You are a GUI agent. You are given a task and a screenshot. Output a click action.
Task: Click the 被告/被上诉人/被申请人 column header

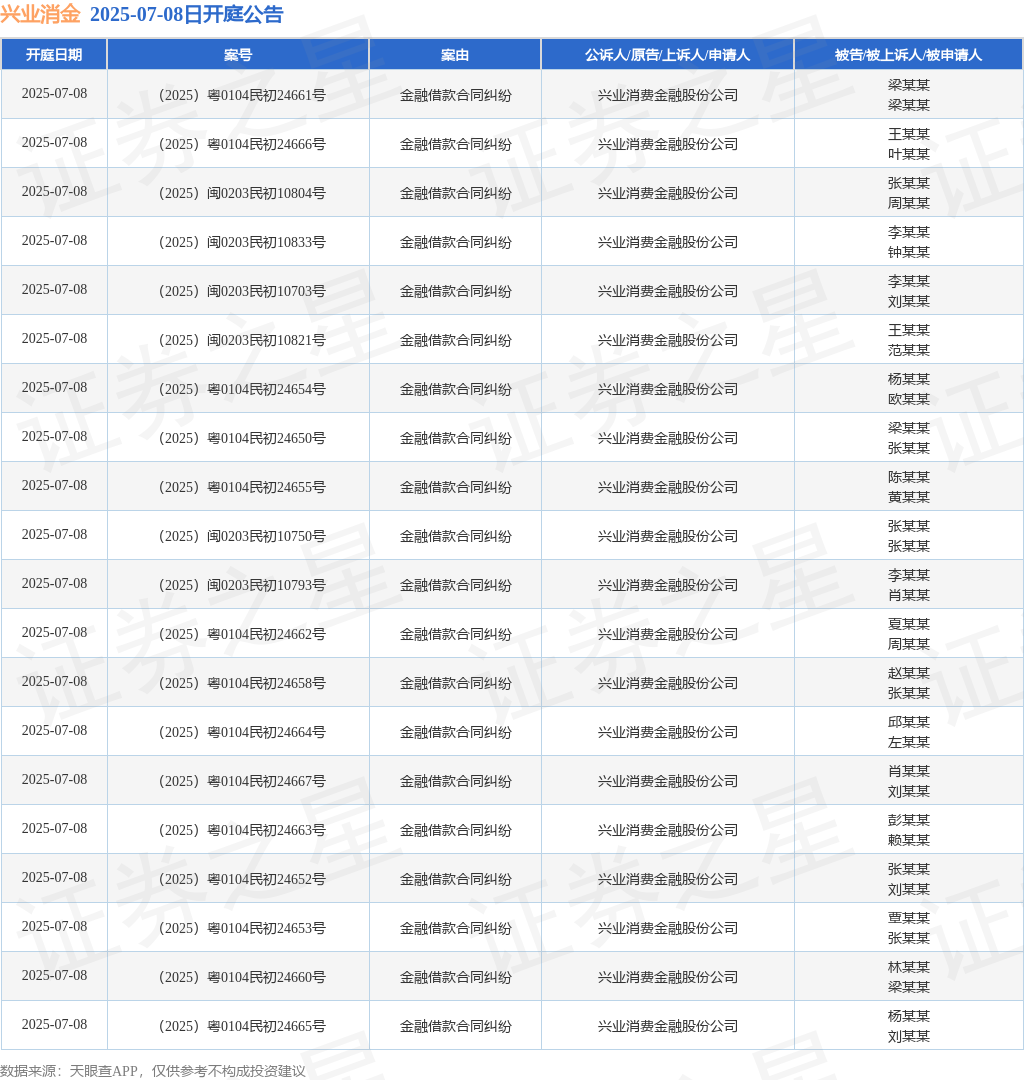pyautogui.click(x=908, y=55)
